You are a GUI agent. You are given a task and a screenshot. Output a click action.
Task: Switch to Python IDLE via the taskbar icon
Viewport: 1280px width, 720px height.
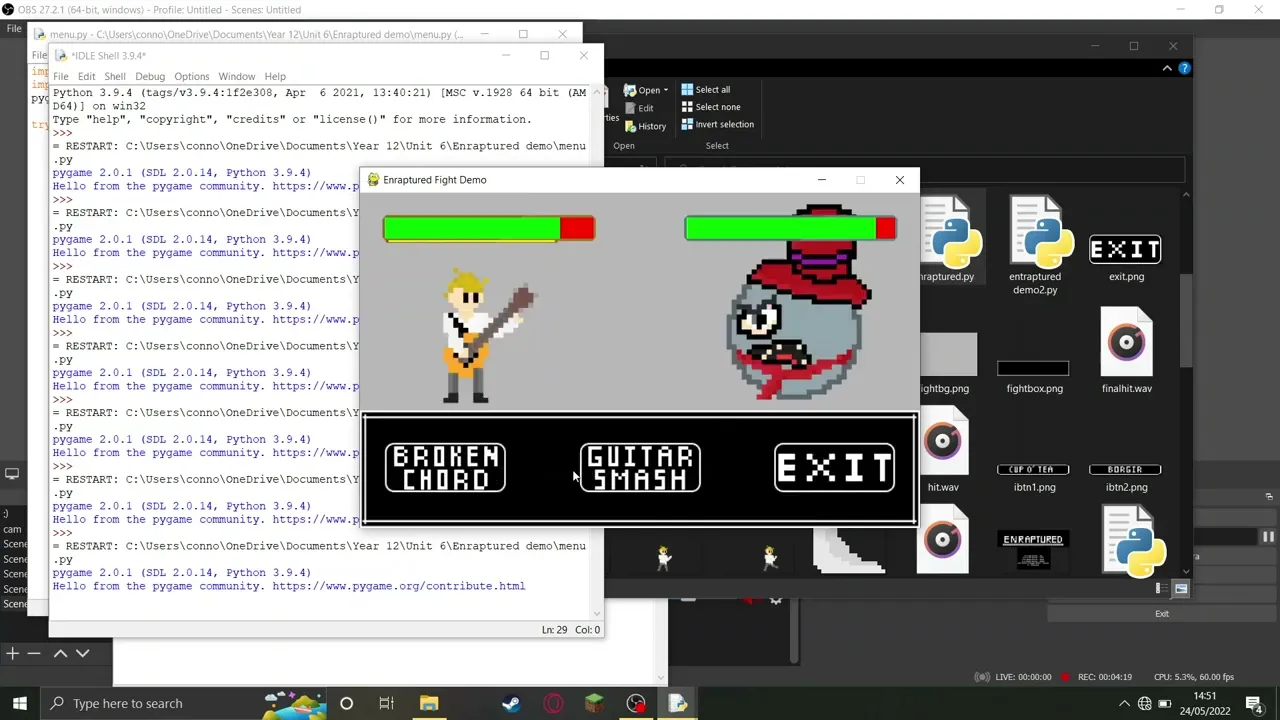click(x=677, y=704)
